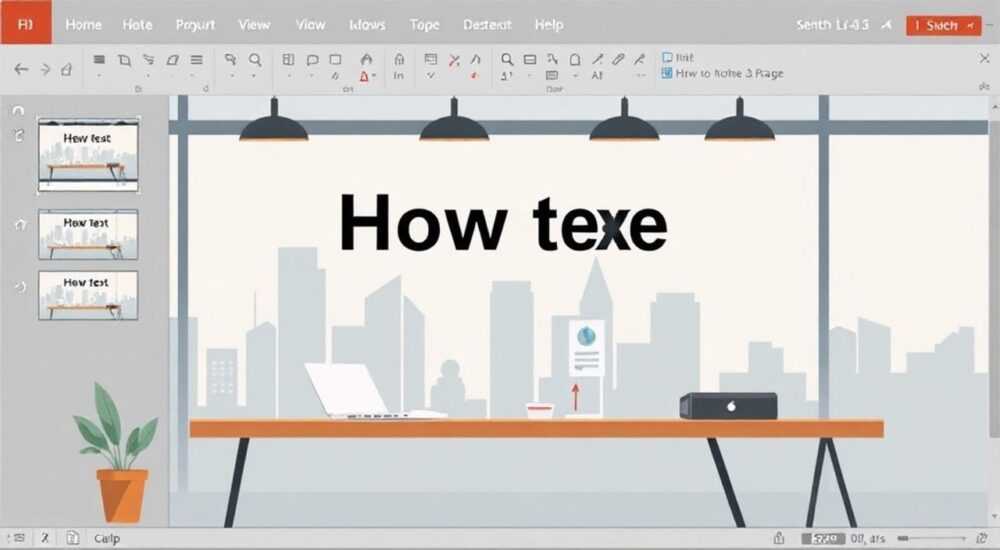Click the horizontal lines align icon

pyautogui.click(x=196, y=60)
